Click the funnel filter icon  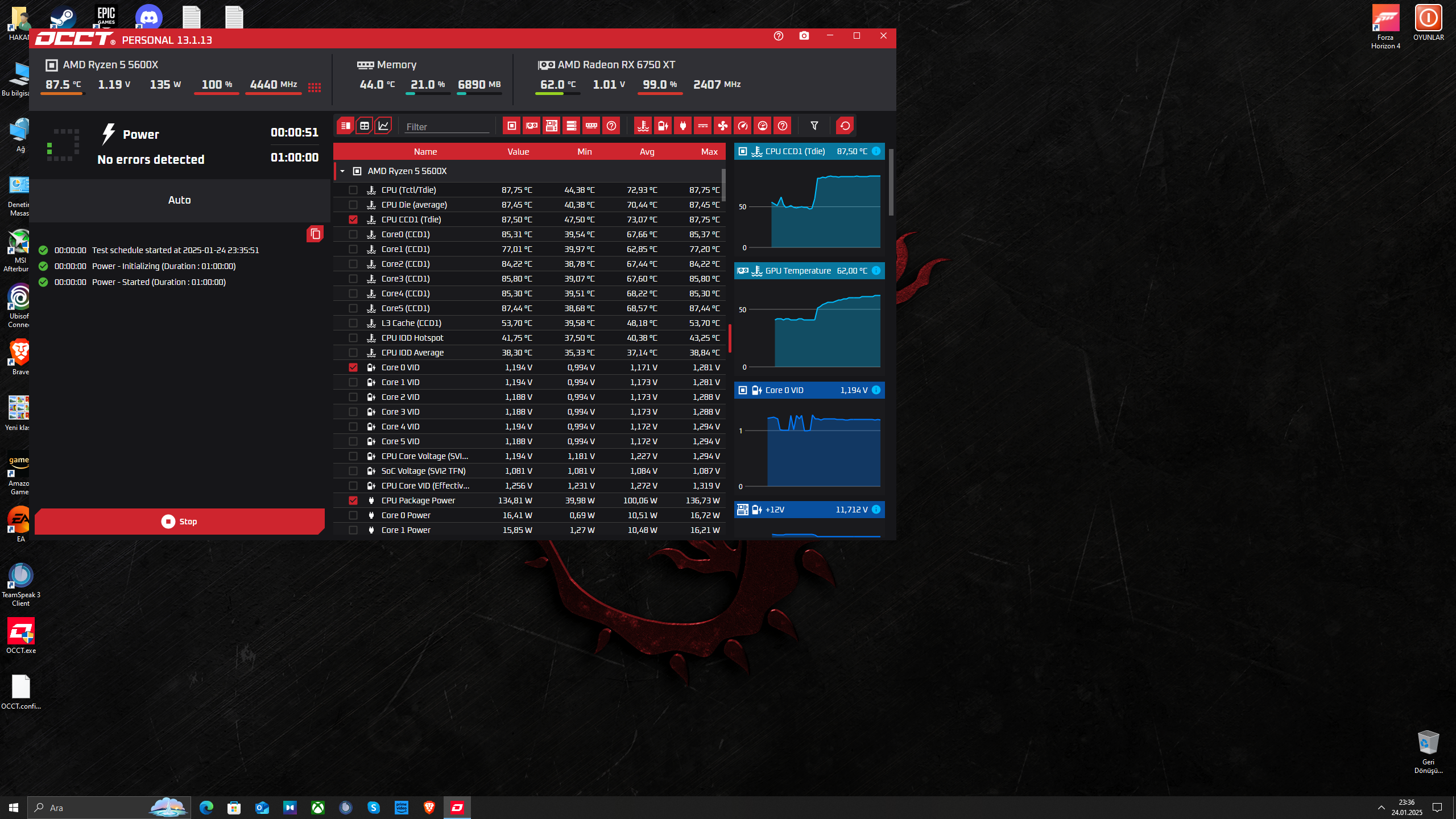click(814, 126)
